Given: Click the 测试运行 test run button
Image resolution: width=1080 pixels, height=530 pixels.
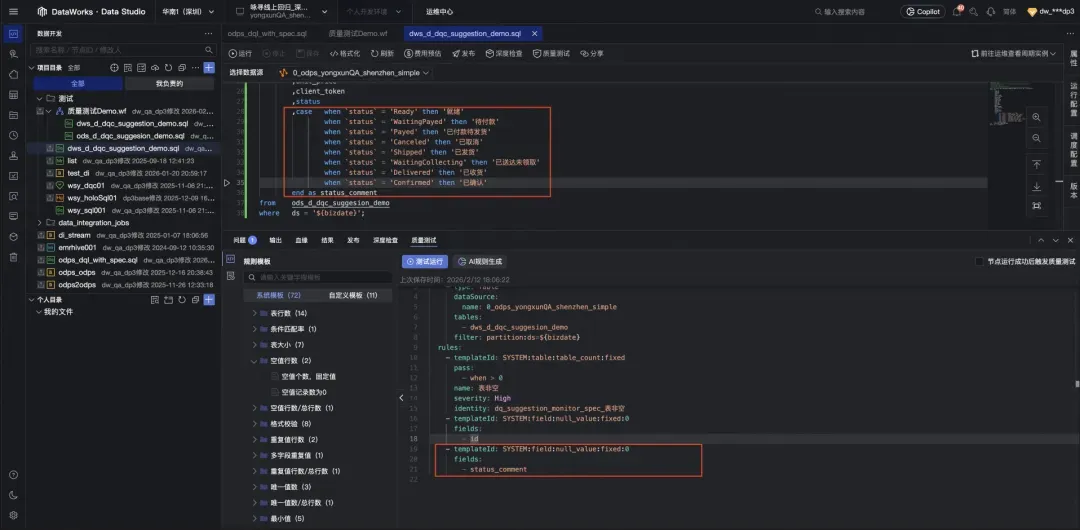Looking at the screenshot, I should (x=425, y=262).
